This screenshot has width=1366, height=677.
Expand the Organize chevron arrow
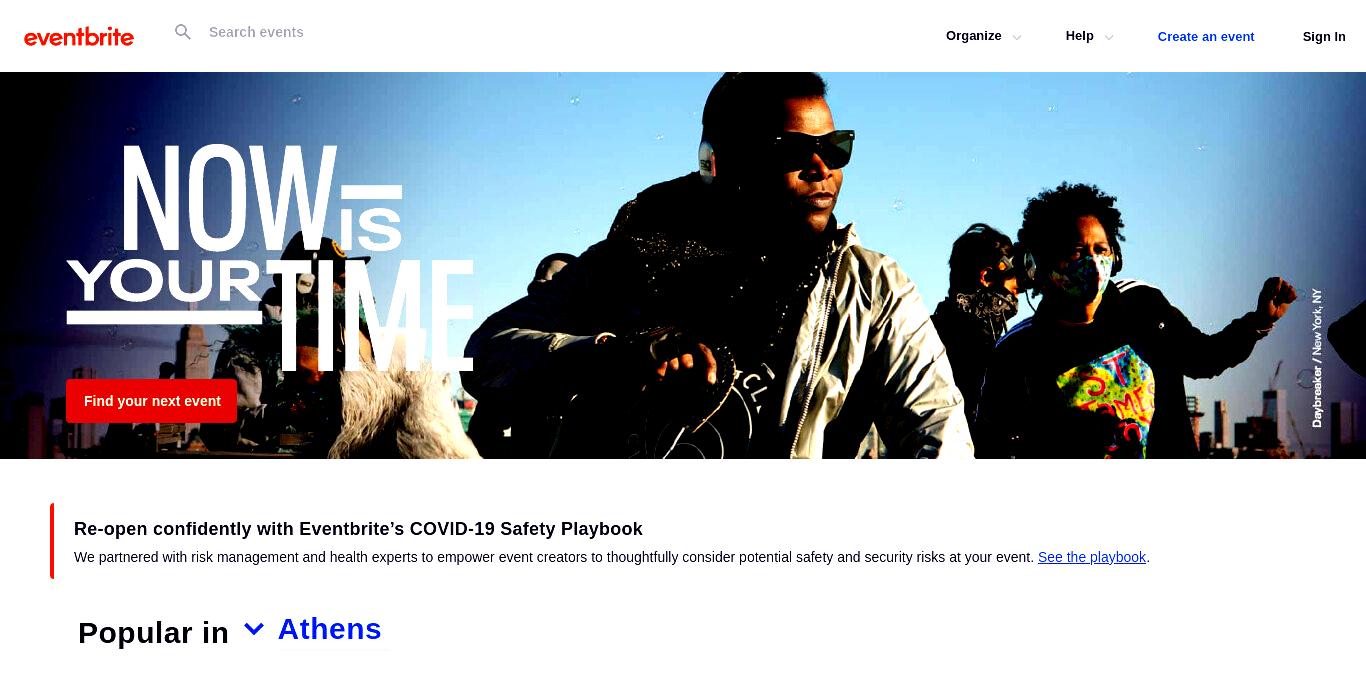tap(1017, 37)
